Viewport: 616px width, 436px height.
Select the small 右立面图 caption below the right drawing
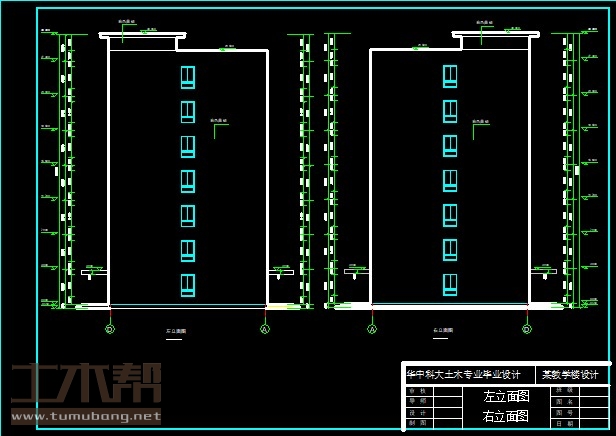coord(442,331)
